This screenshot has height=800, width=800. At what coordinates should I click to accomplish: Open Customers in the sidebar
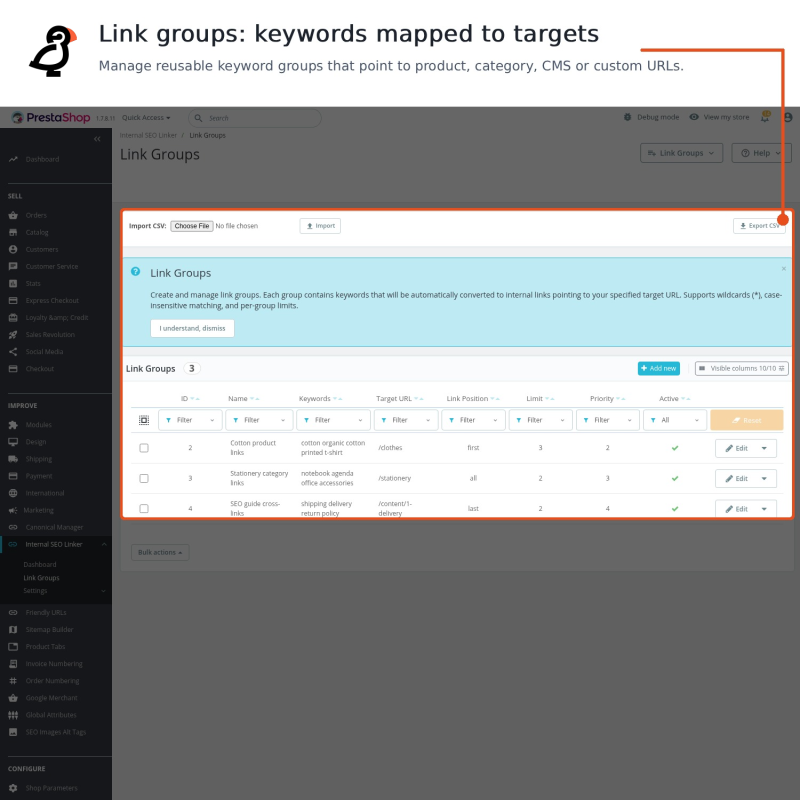click(42, 249)
